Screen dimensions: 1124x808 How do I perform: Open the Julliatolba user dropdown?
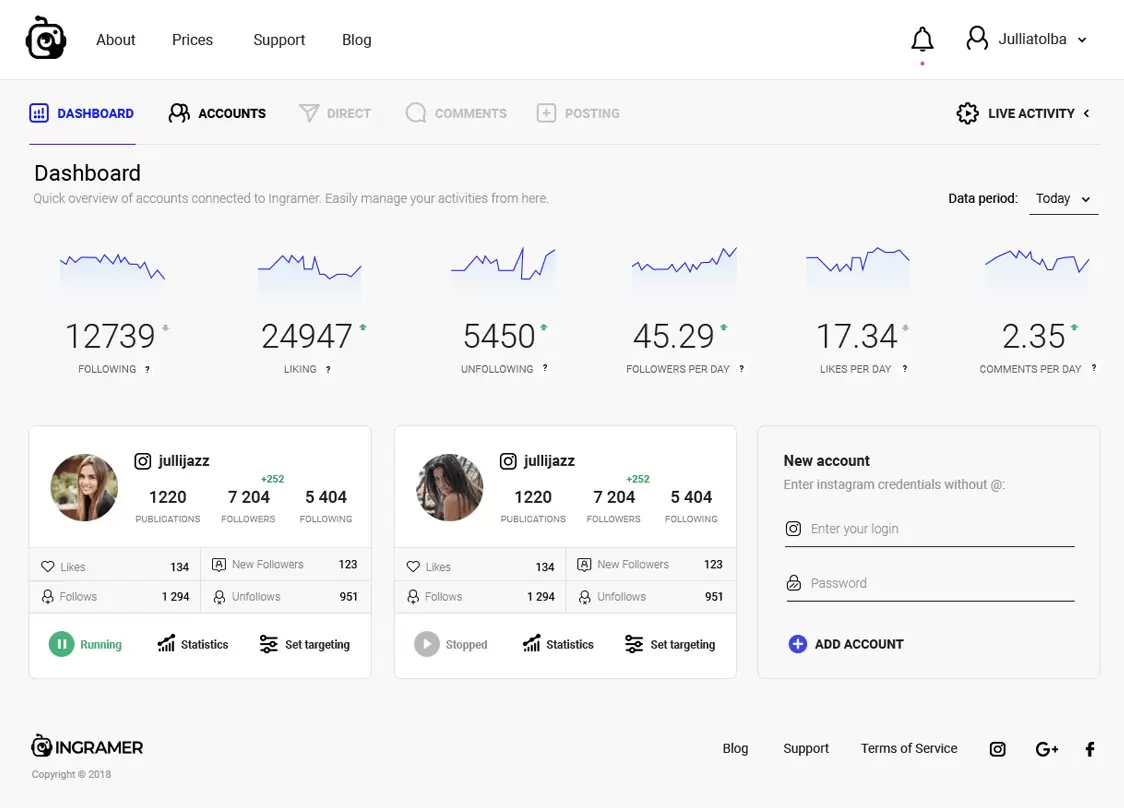1027,39
